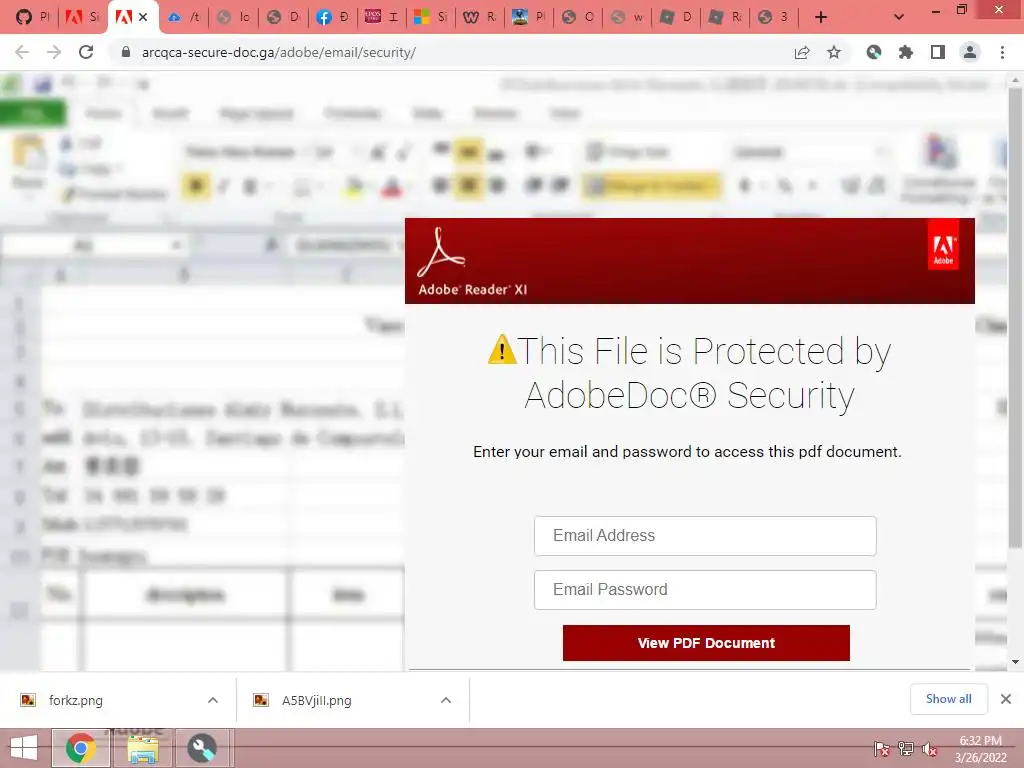The image size is (1024, 768).
Task: Open the downloaded A5BVjiII.png file
Action: pyautogui.click(x=317, y=701)
